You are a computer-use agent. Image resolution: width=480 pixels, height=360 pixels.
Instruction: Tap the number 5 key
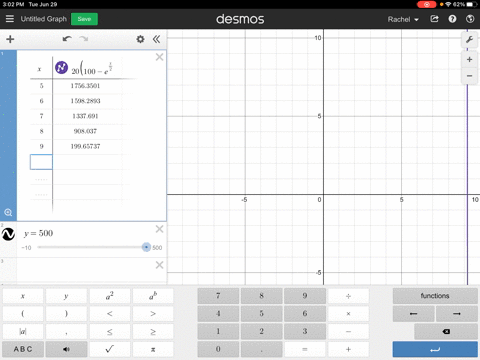tap(261, 314)
